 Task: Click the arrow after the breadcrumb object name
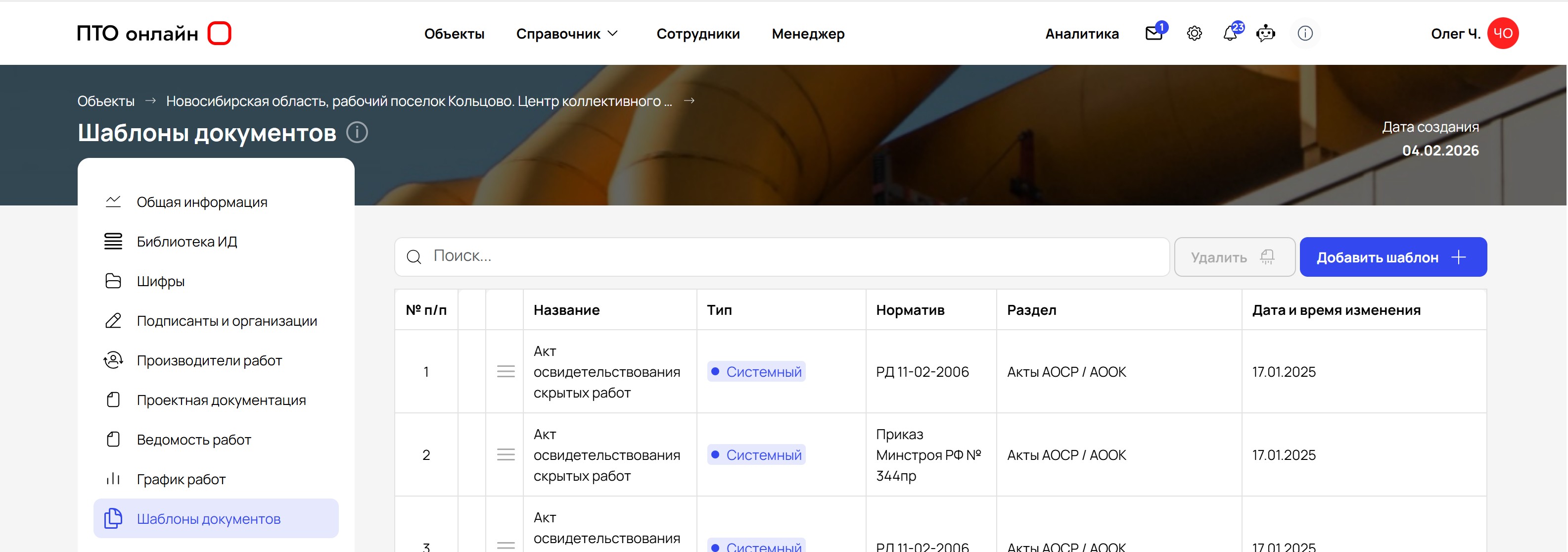pyautogui.click(x=689, y=100)
